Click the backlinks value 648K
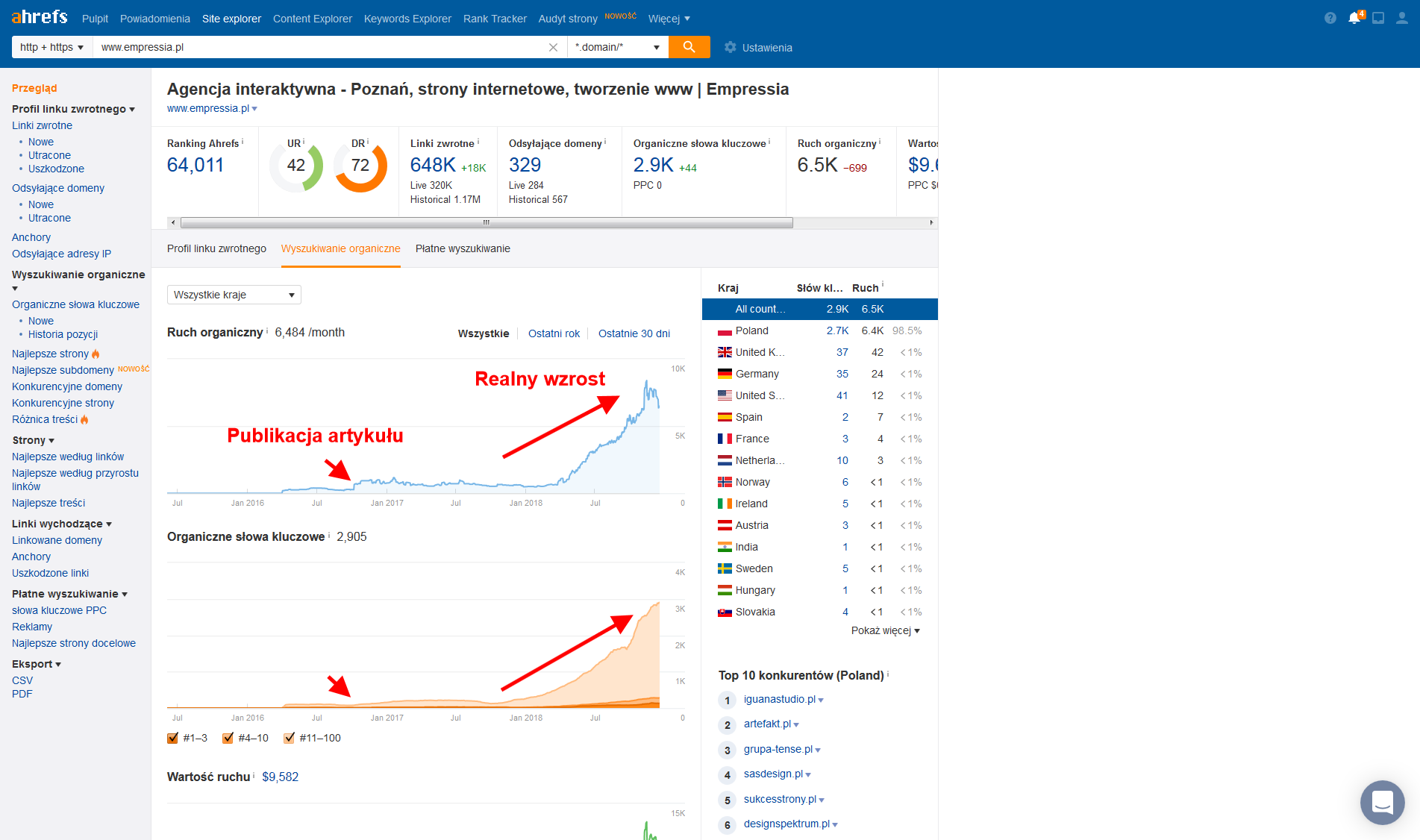The height and width of the screenshot is (840, 1420). coord(433,165)
